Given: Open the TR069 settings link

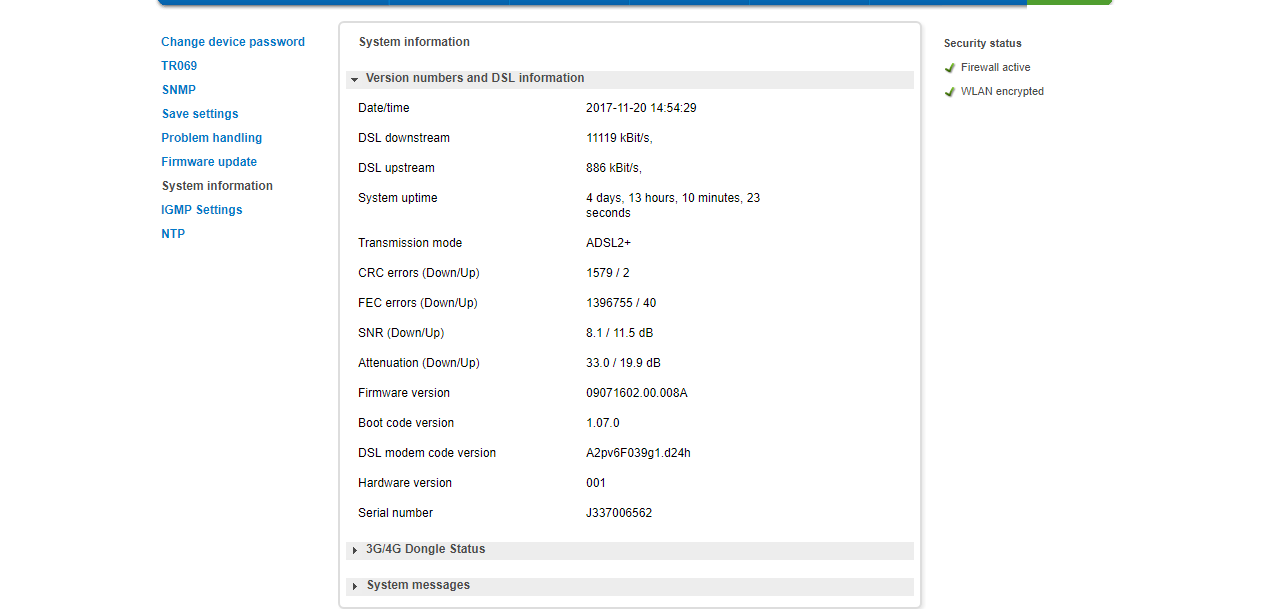Looking at the screenshot, I should pos(179,66).
